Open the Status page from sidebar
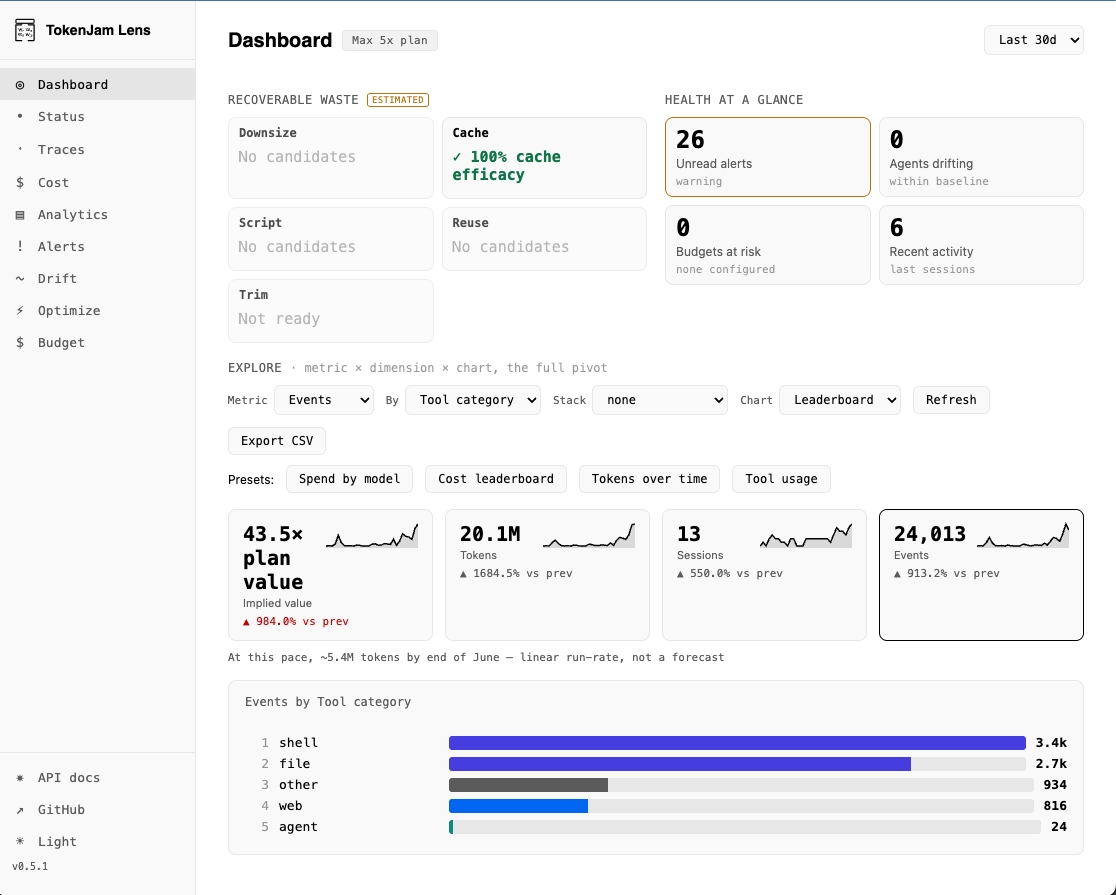Screen dimensions: 1116x895 tap(98, 116)
